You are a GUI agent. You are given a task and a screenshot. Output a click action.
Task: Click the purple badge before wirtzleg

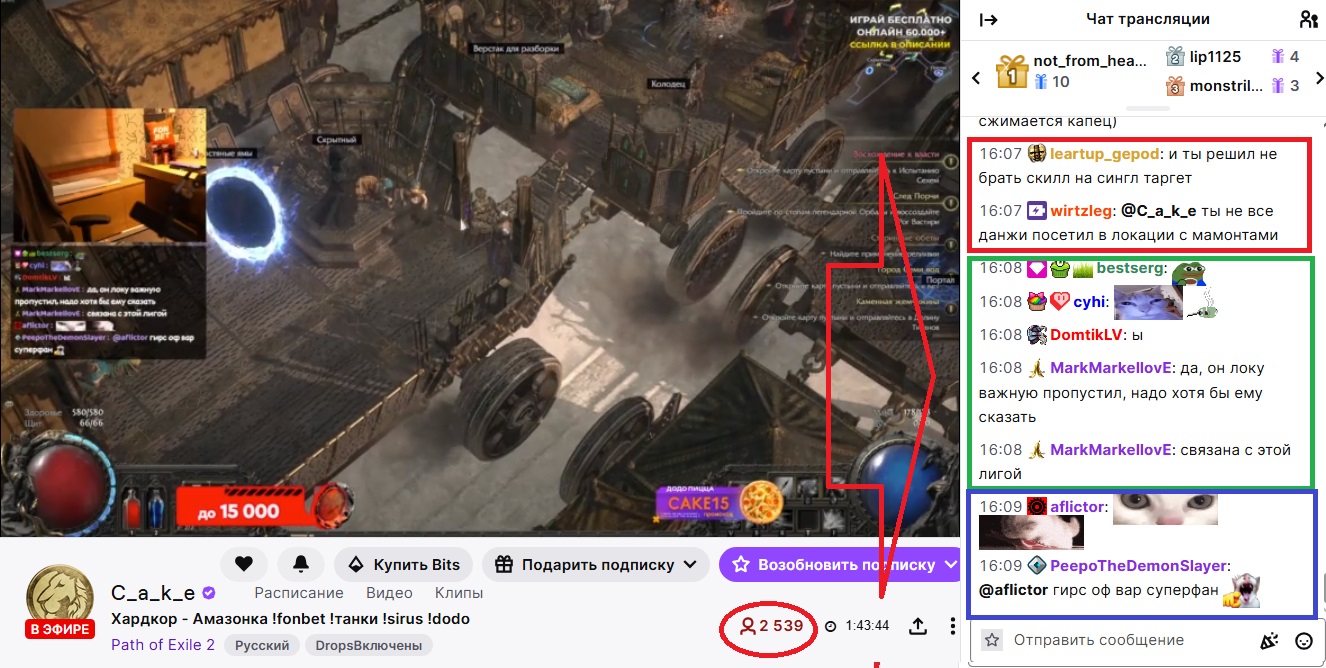(1037, 211)
